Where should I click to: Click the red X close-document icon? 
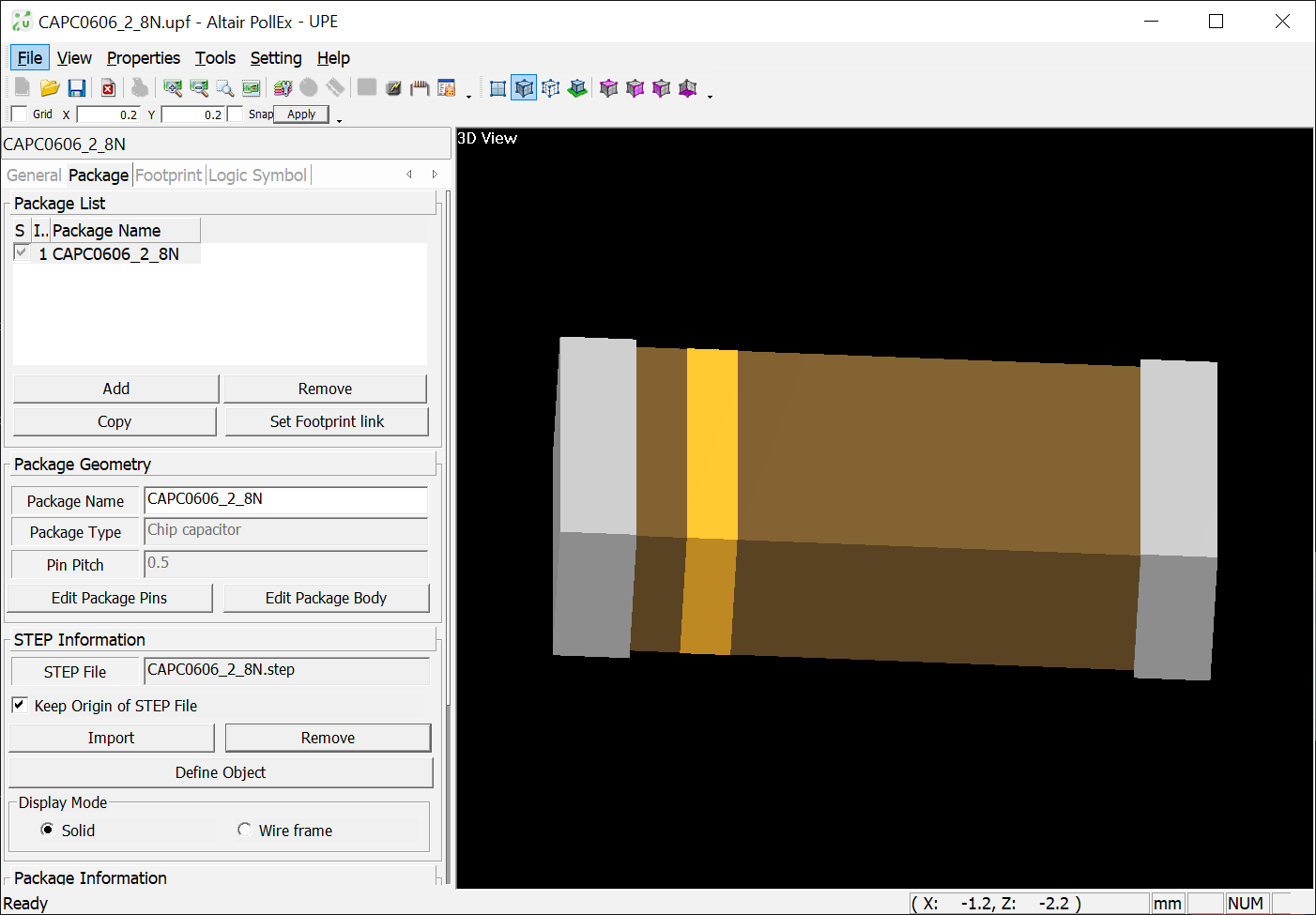pos(108,87)
